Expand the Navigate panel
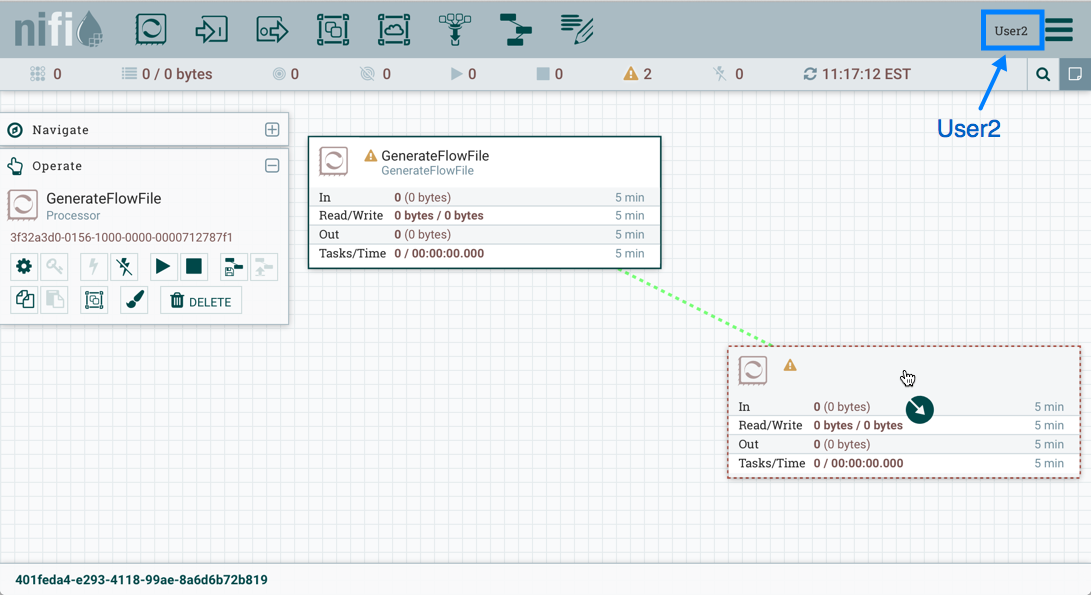Screen dimensions: 1091x595 (x=272, y=130)
